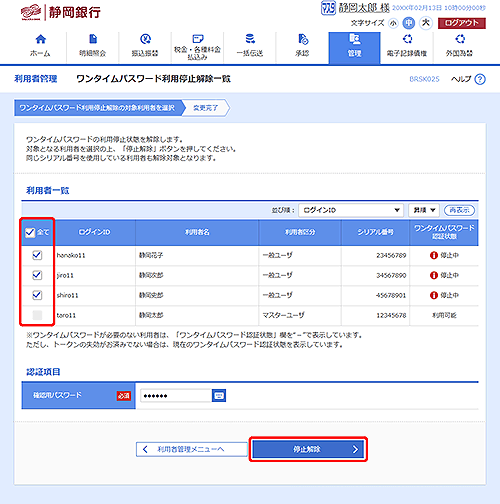Click login ID taro11
Image resolution: width=500 pixels, height=504 pixels.
(x=66, y=315)
